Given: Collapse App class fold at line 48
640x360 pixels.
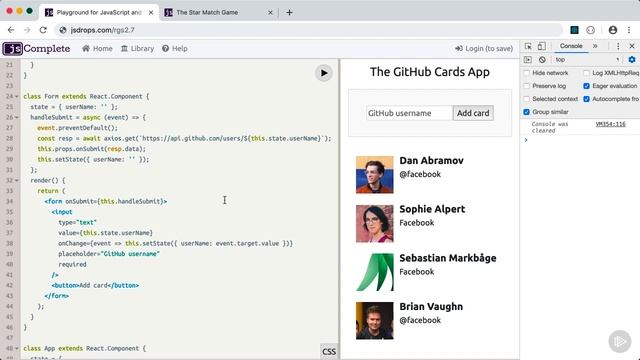Looking at the screenshot, I should 17,349.
